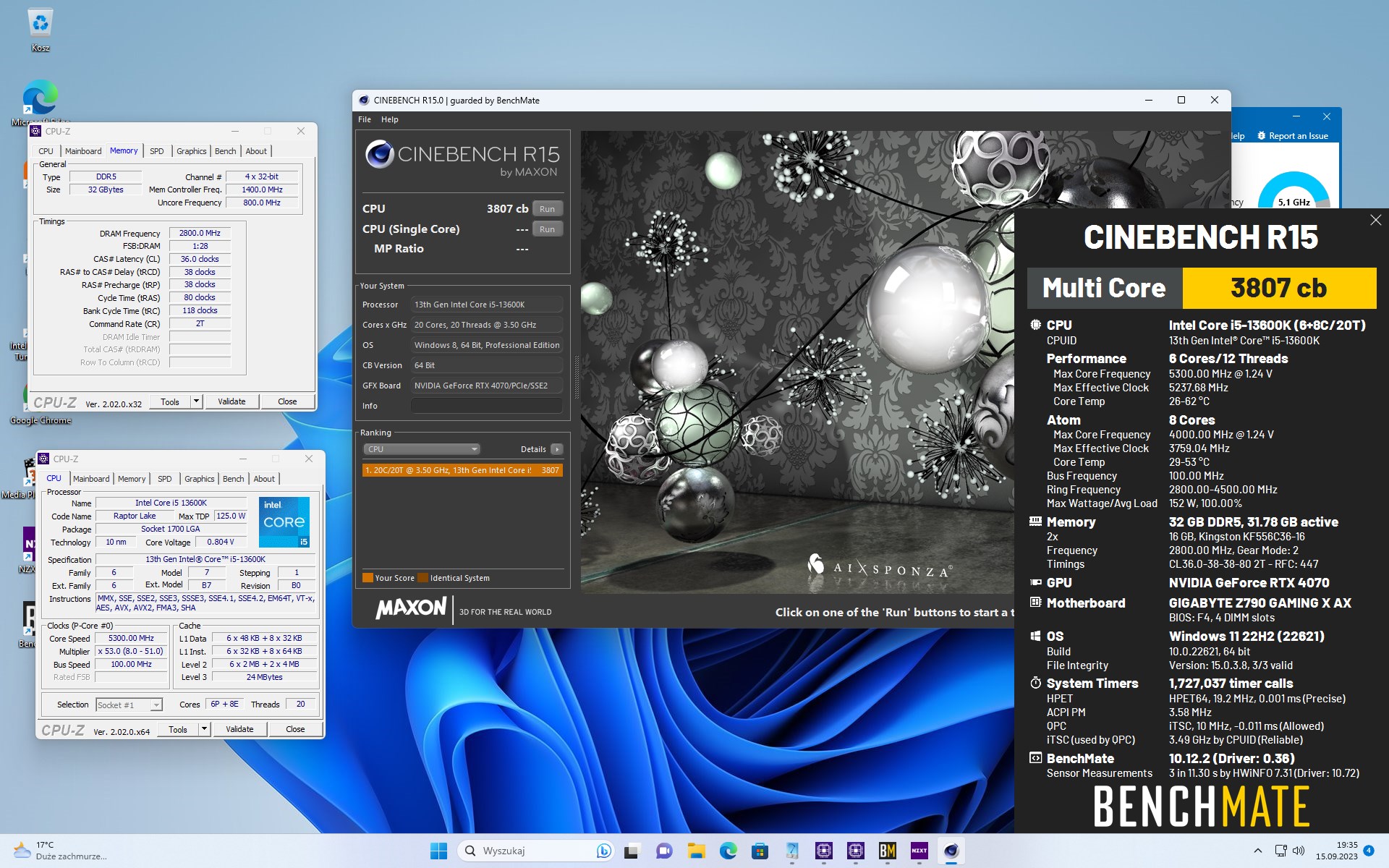1389x868 pixels.
Task: Run the CPU (Single Core) test
Action: pyautogui.click(x=547, y=229)
